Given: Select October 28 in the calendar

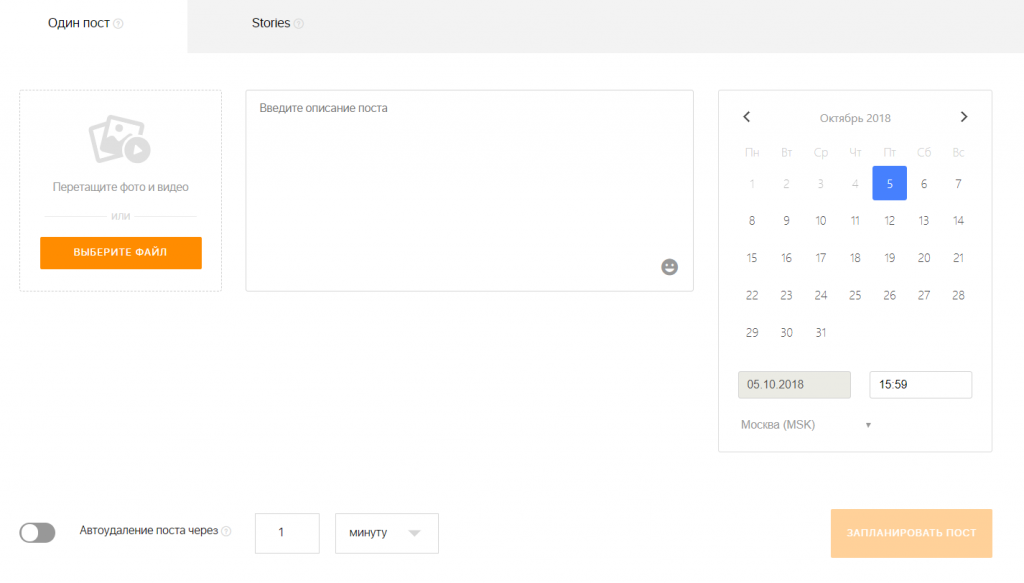Looking at the screenshot, I should pos(958,295).
